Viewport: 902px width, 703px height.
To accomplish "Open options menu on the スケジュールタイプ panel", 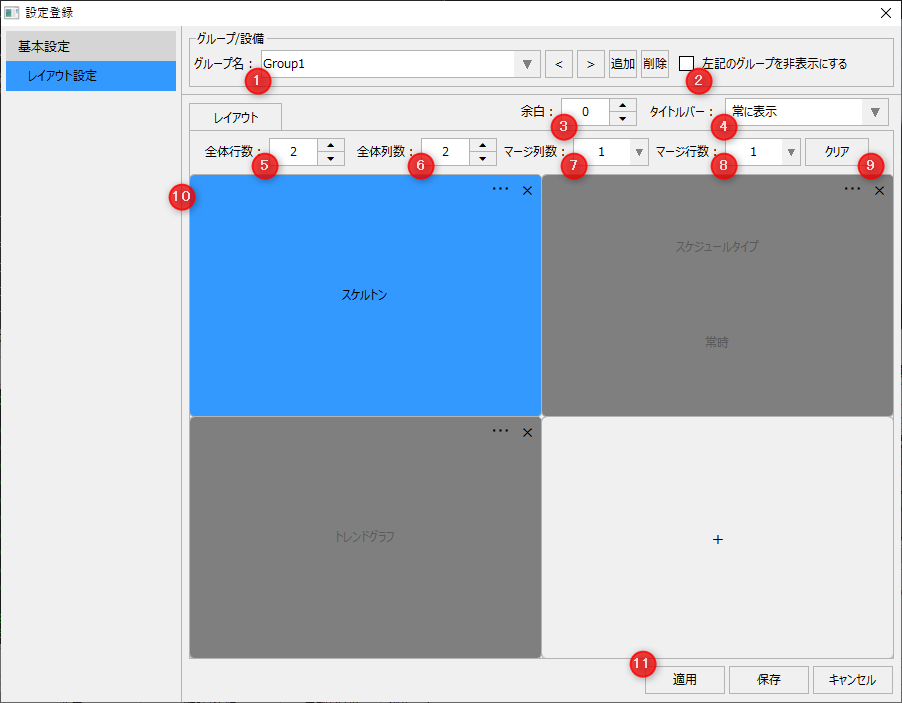I will click(x=851, y=189).
